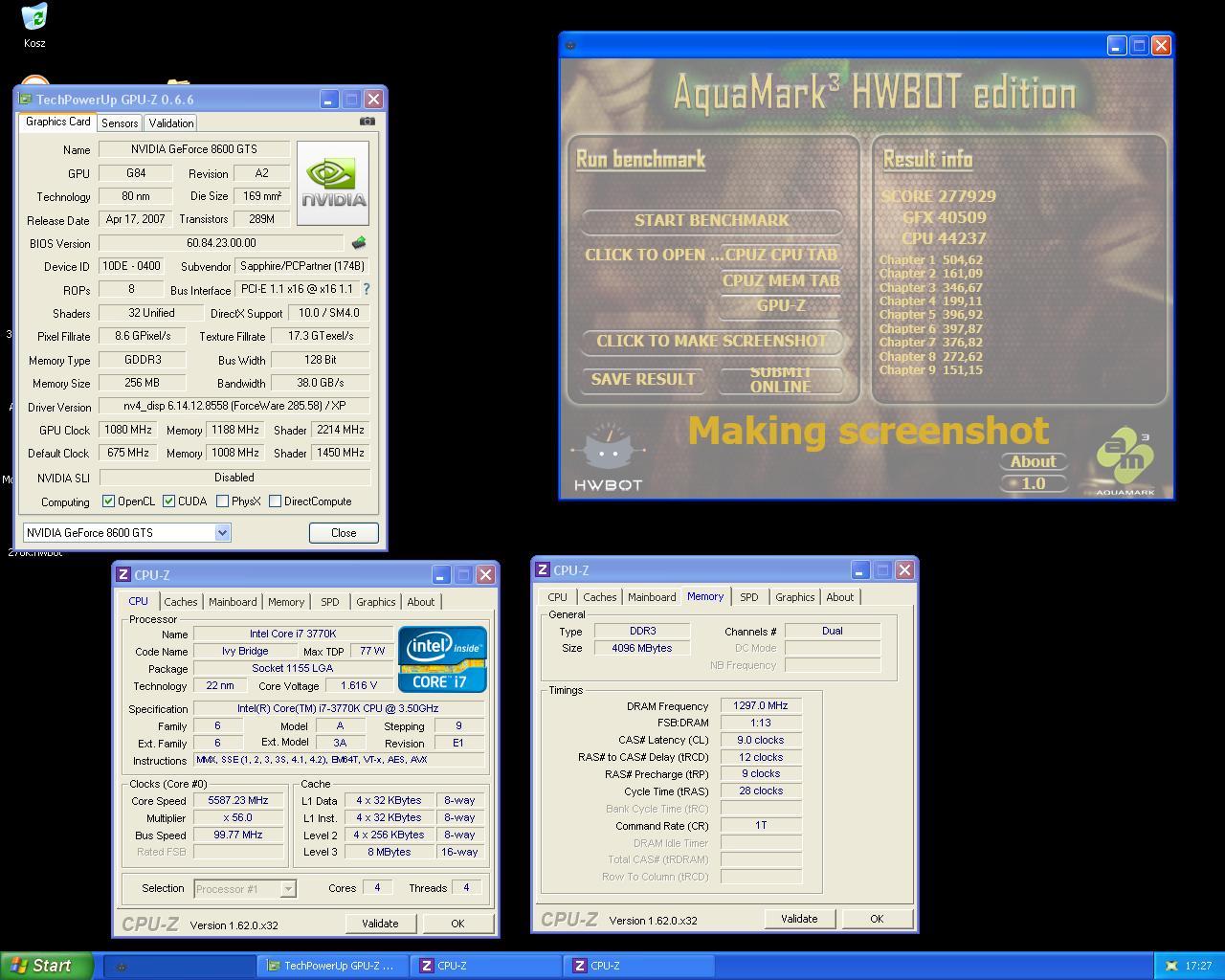The image size is (1225, 980).
Task: Open the Processor #1 selection dropdown
Action: click(287, 889)
